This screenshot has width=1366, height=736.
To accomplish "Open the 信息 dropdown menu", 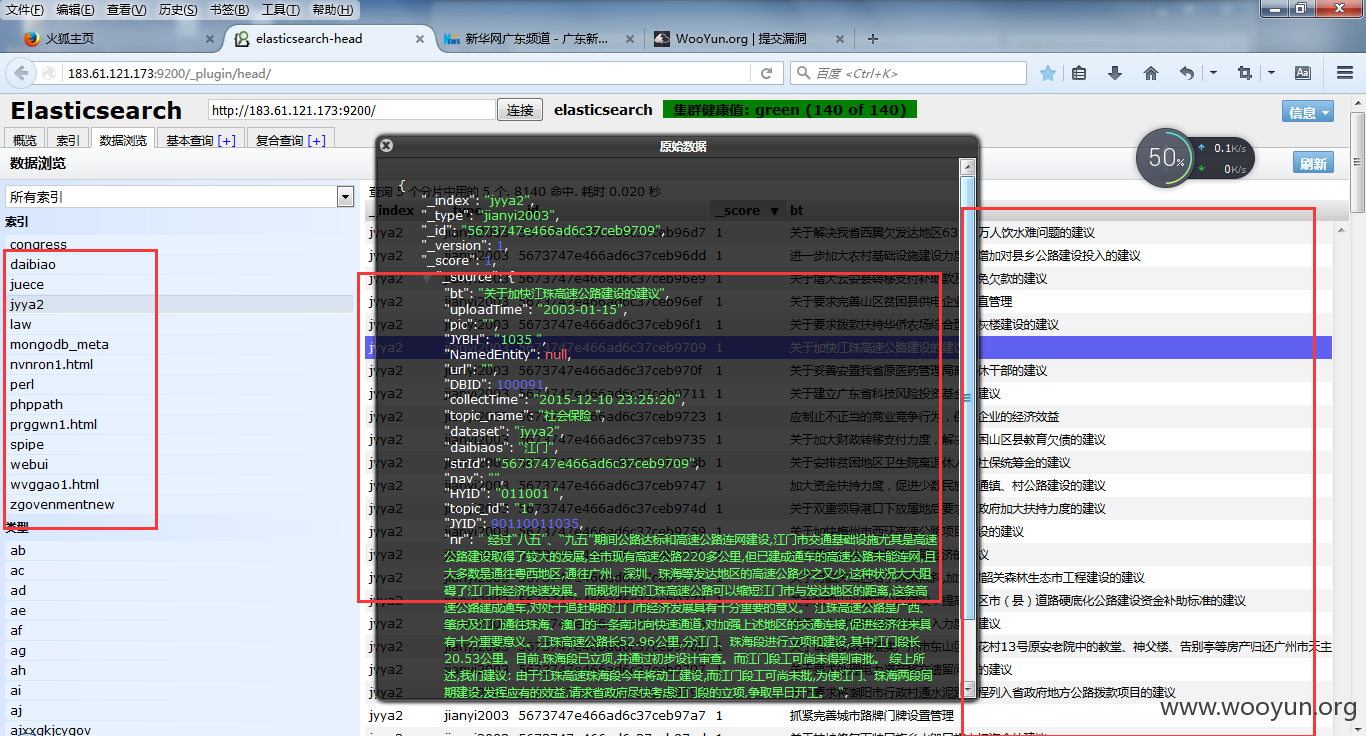I will [x=1308, y=112].
